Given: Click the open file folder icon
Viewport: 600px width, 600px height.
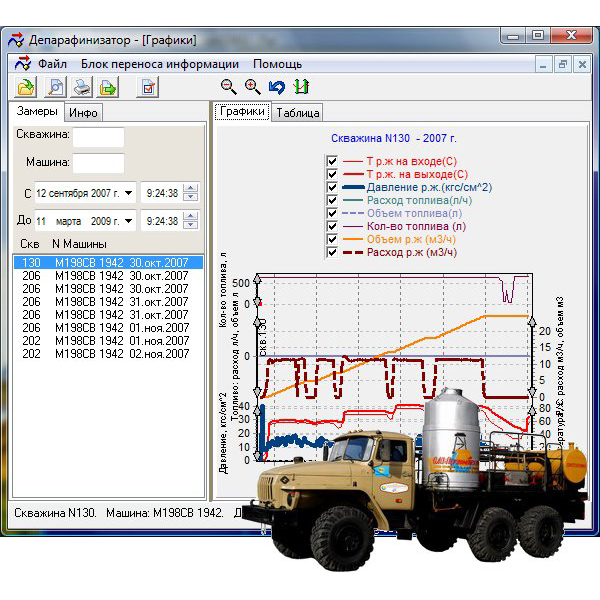Looking at the screenshot, I should click(25, 88).
